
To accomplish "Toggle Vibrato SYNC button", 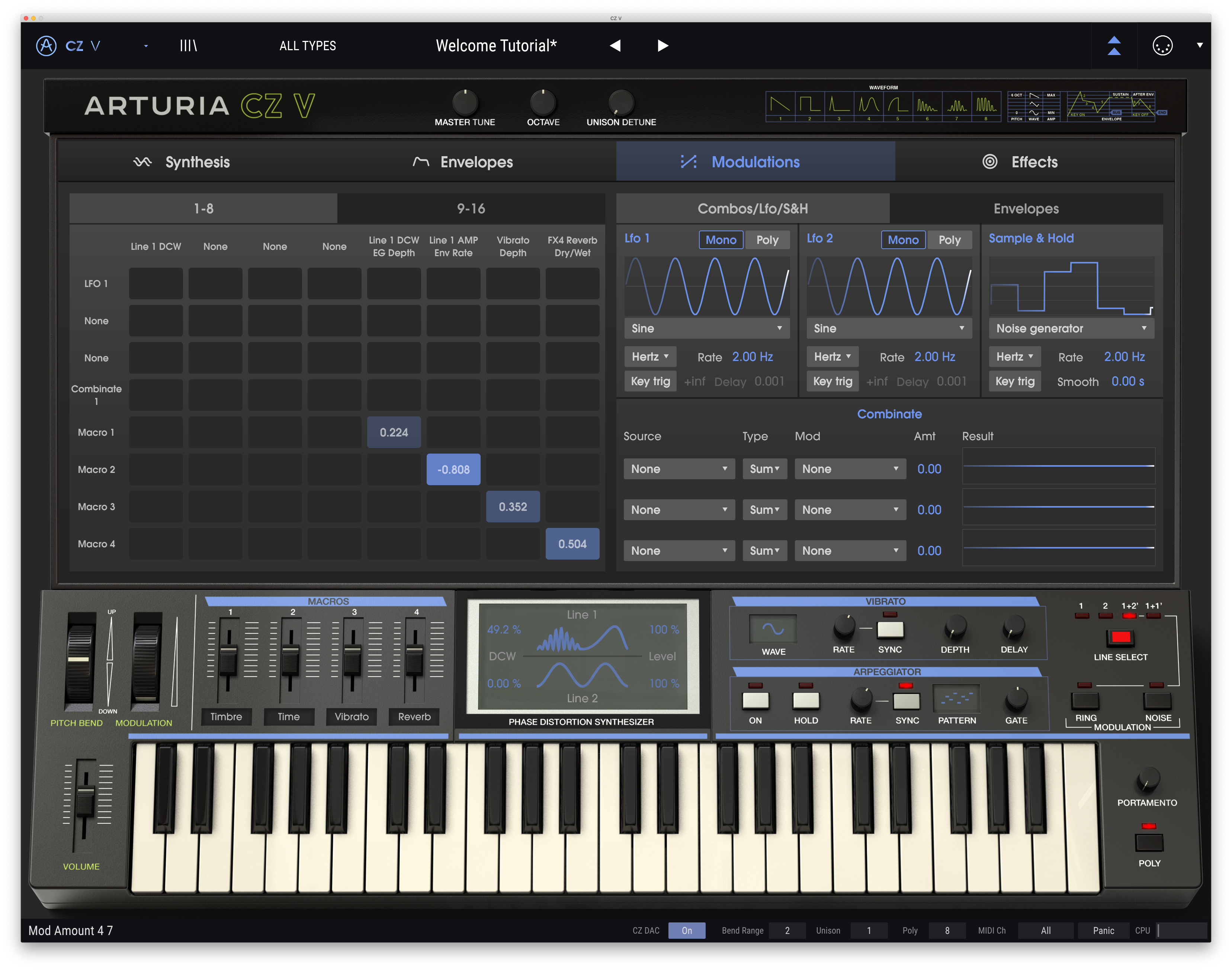I will click(x=890, y=629).
